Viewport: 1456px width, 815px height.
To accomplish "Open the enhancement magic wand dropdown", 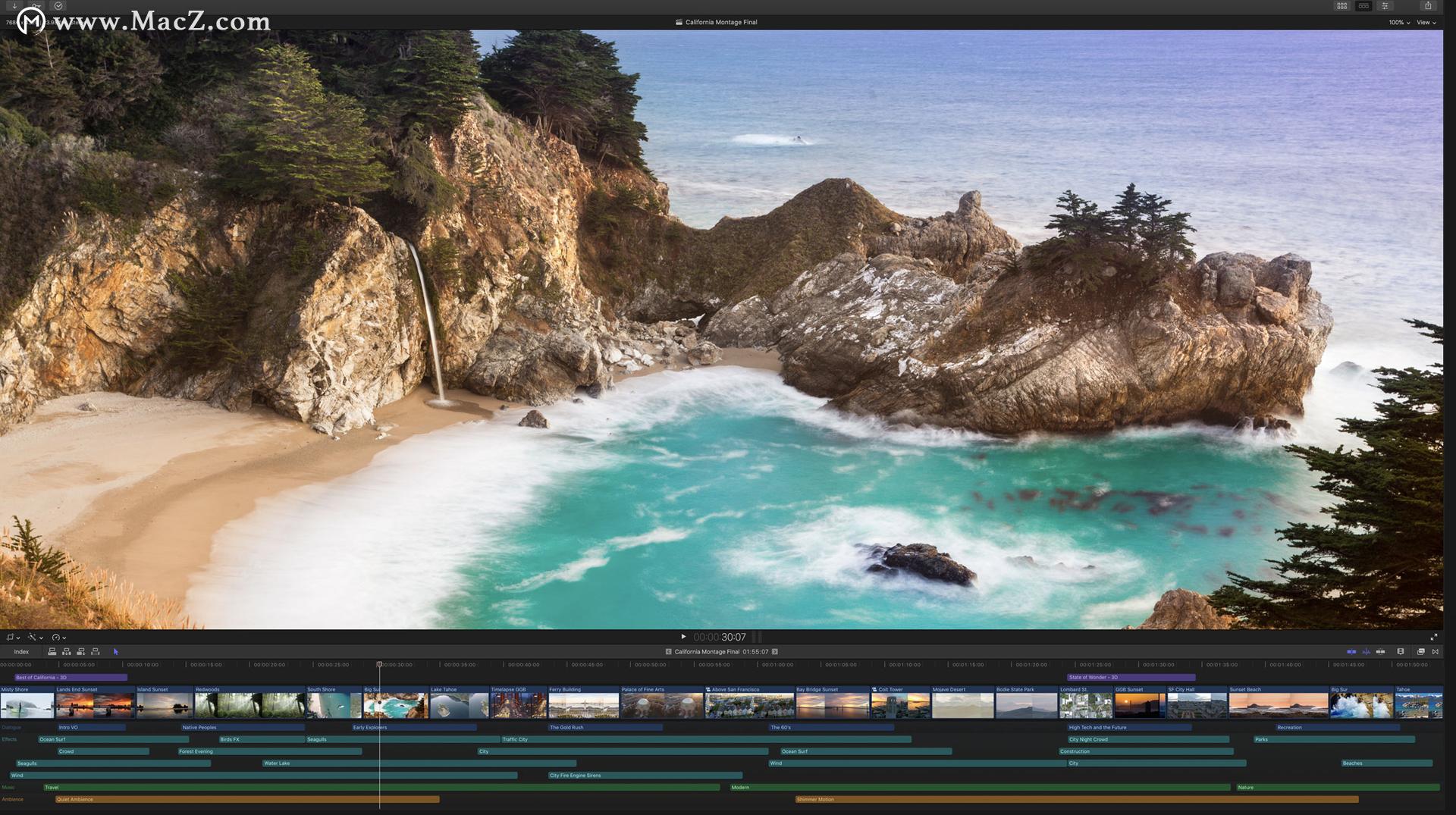I will pos(35,638).
